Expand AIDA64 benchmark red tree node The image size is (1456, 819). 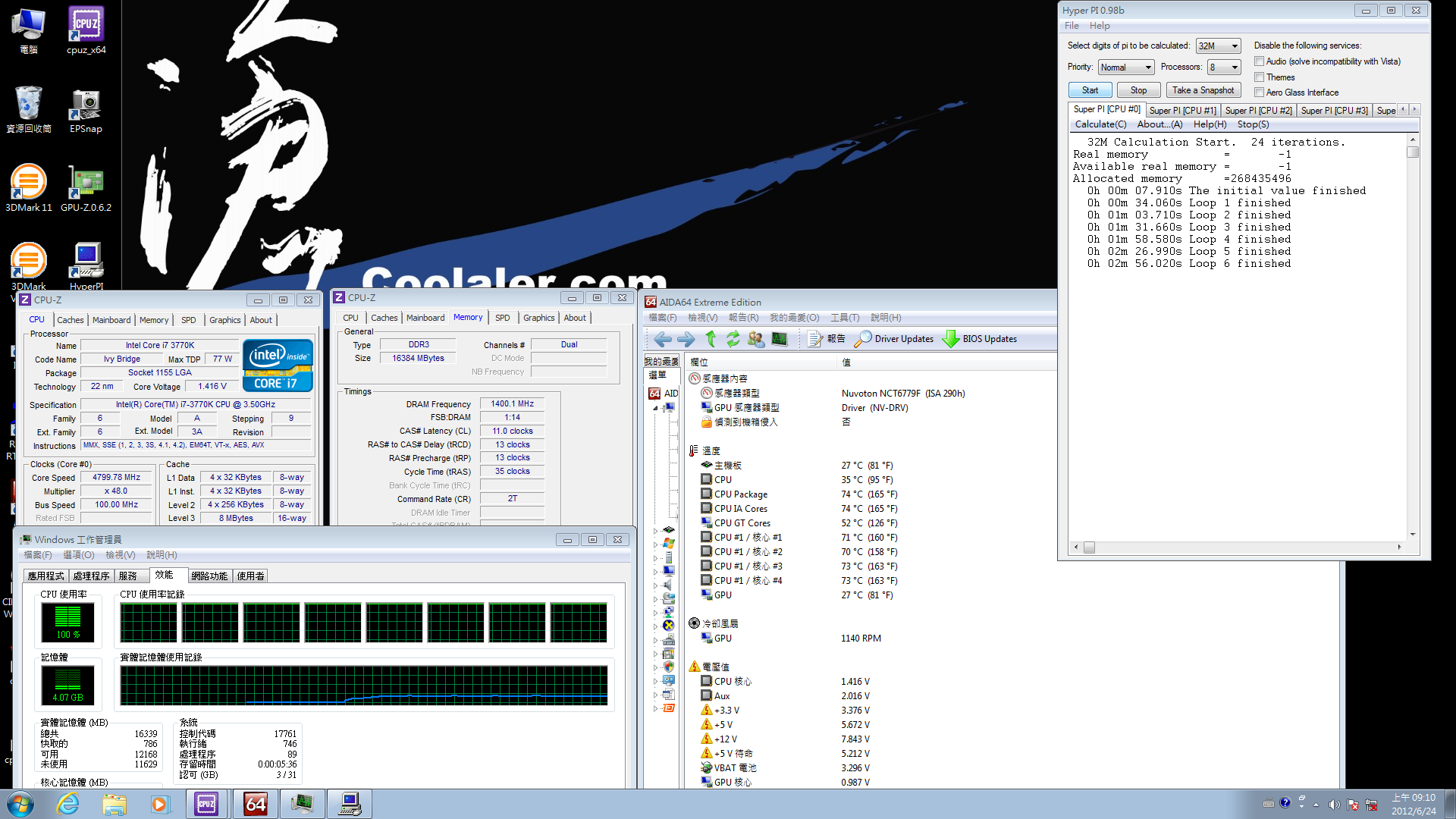coord(656,708)
